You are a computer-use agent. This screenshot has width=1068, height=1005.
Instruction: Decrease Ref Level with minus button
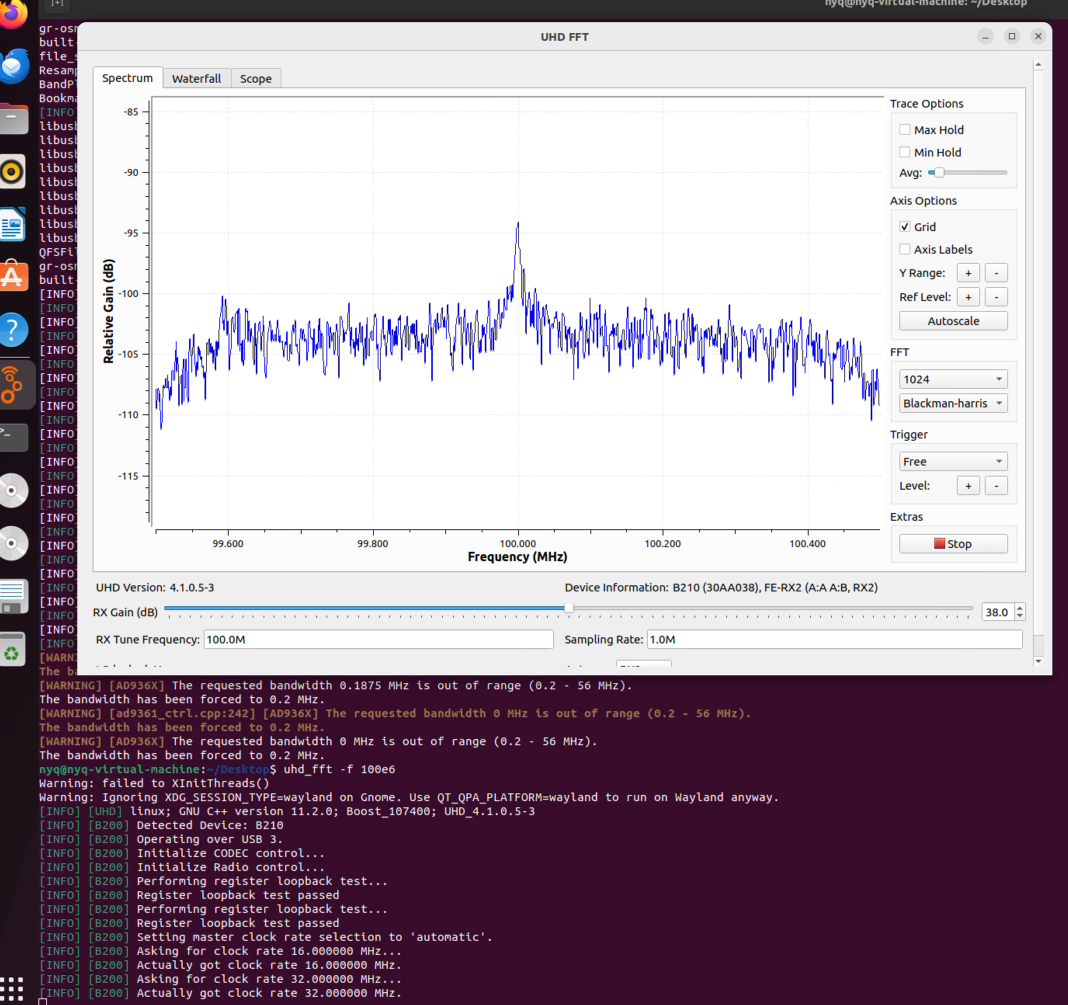996,297
